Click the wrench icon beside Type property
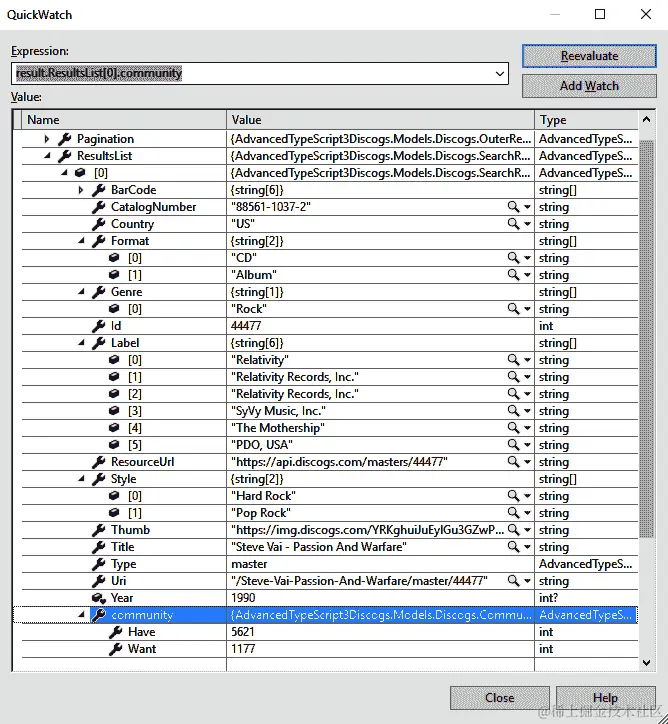This screenshot has width=668, height=724. point(98,564)
